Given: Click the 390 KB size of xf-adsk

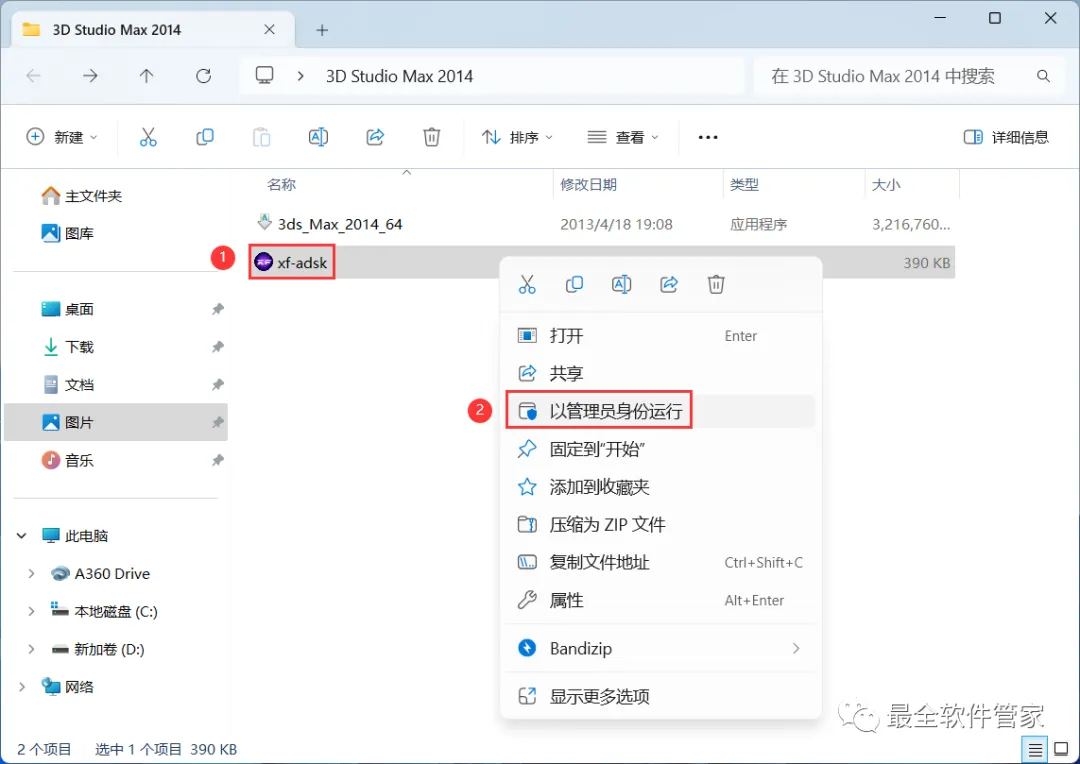Looking at the screenshot, I should click(927, 262).
